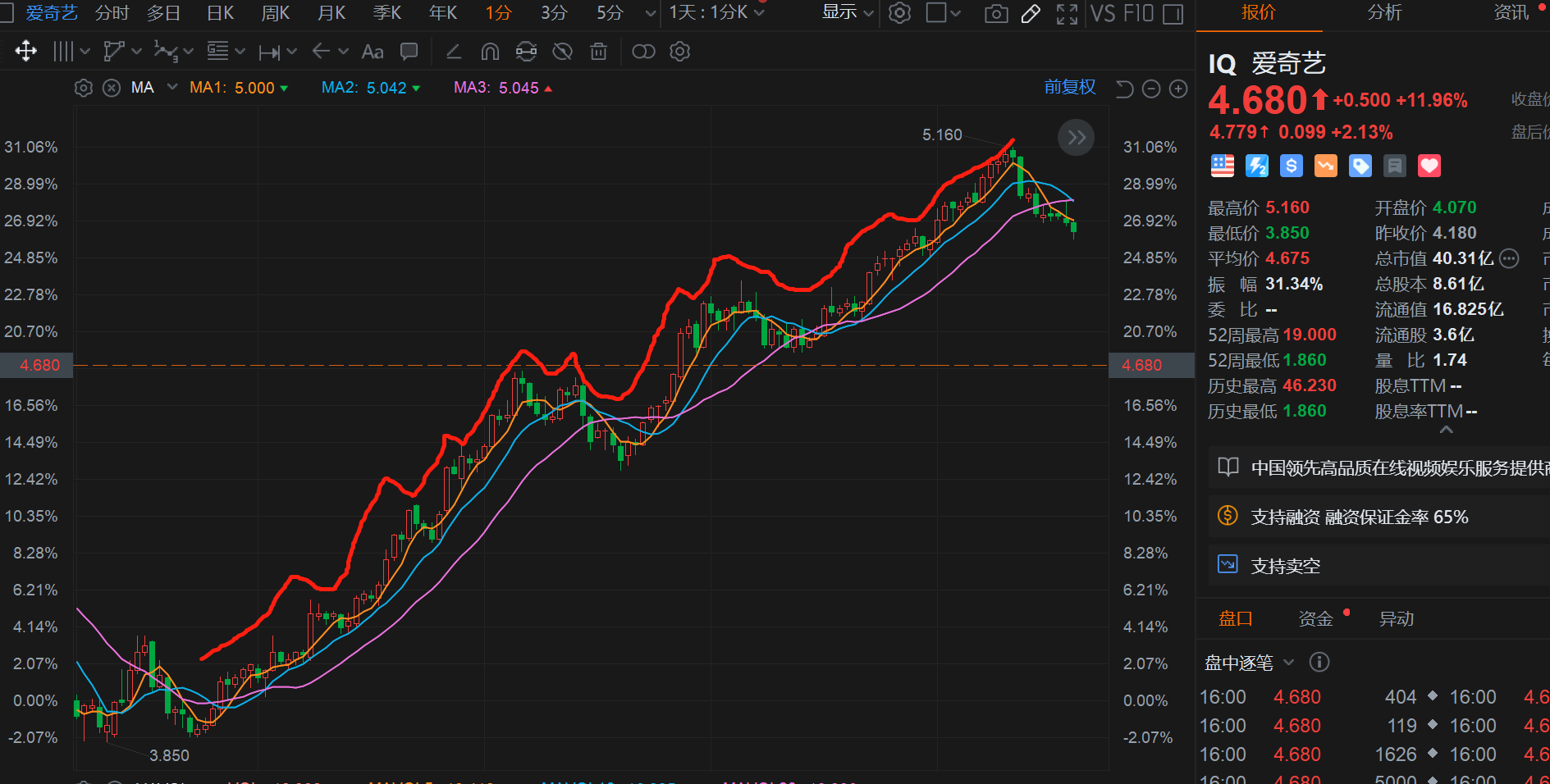This screenshot has height=784, width=1550.
Task: Open company description 中国领先高品质在线视频
Action: point(1379,467)
